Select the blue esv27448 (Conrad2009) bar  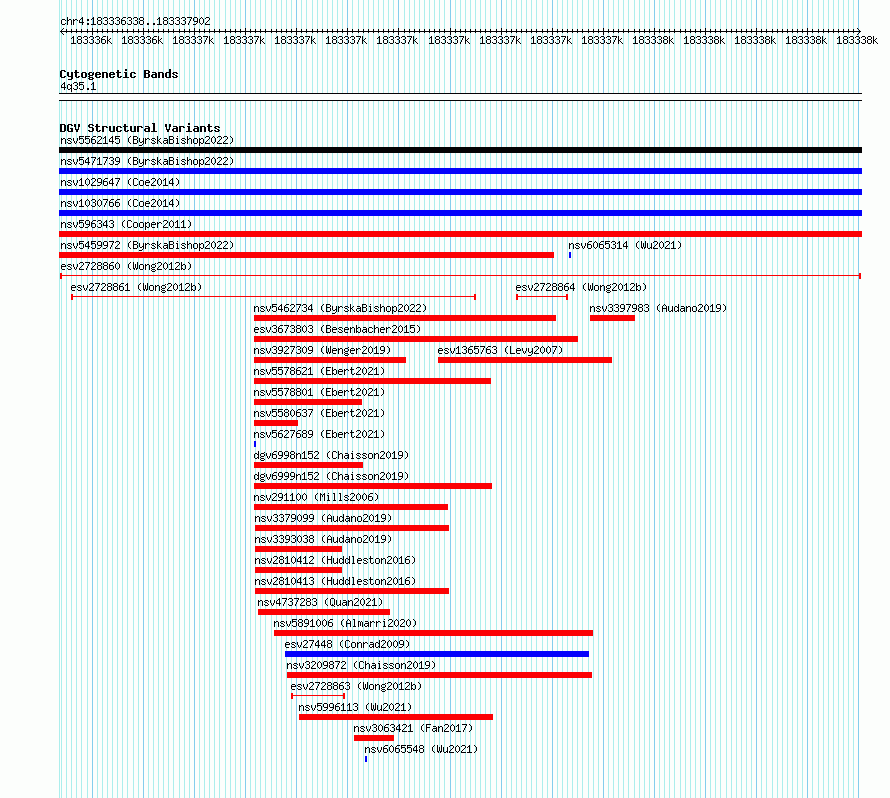[x=437, y=654]
